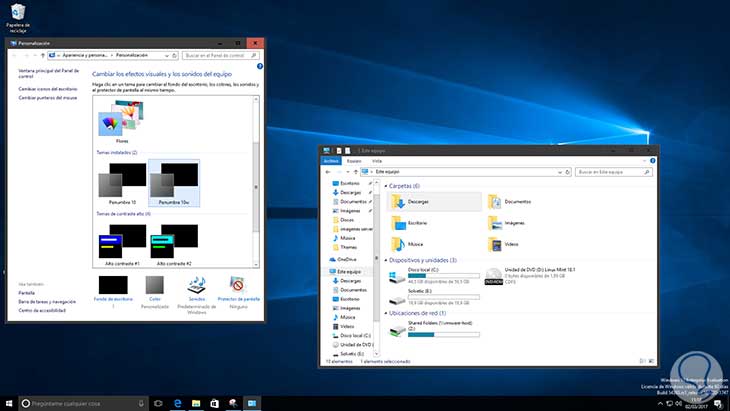Open Centro de accesibilidad link

coord(42,310)
